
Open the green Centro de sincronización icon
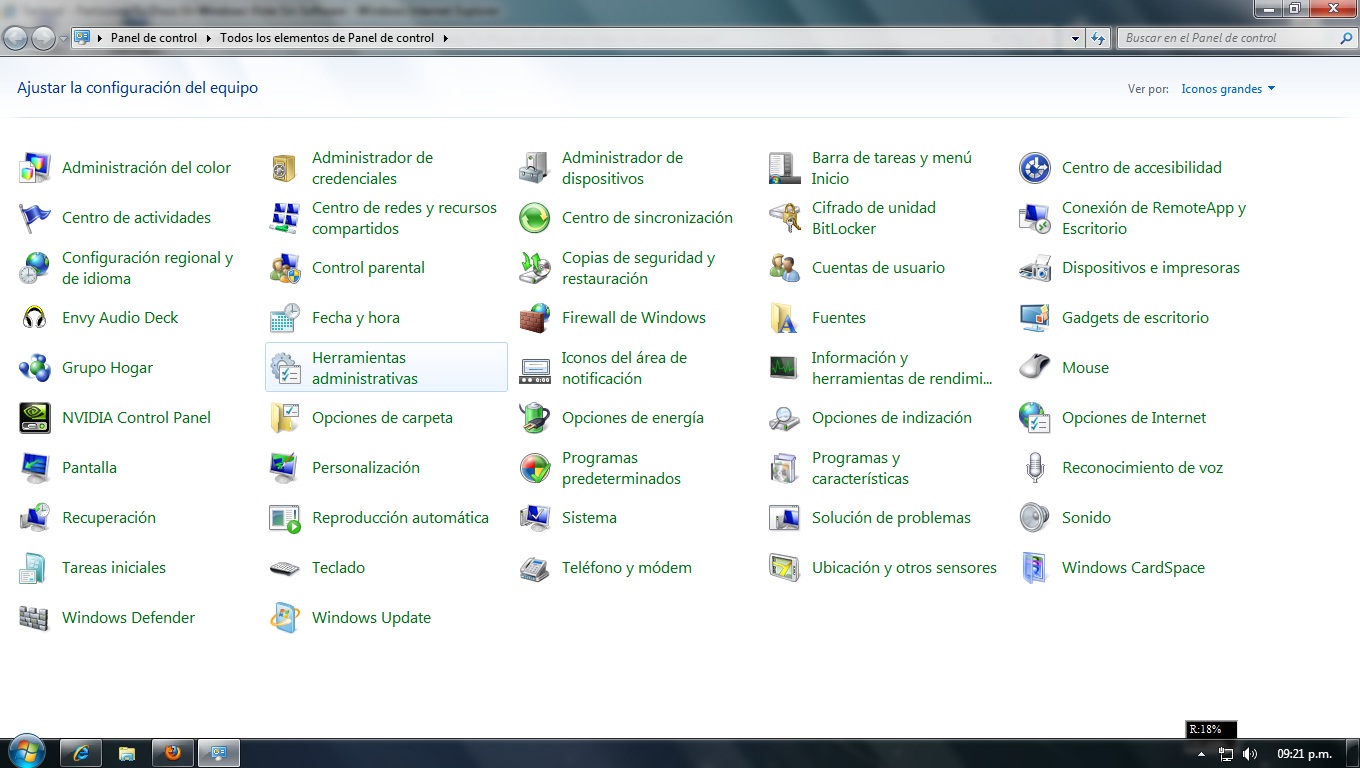click(x=535, y=218)
